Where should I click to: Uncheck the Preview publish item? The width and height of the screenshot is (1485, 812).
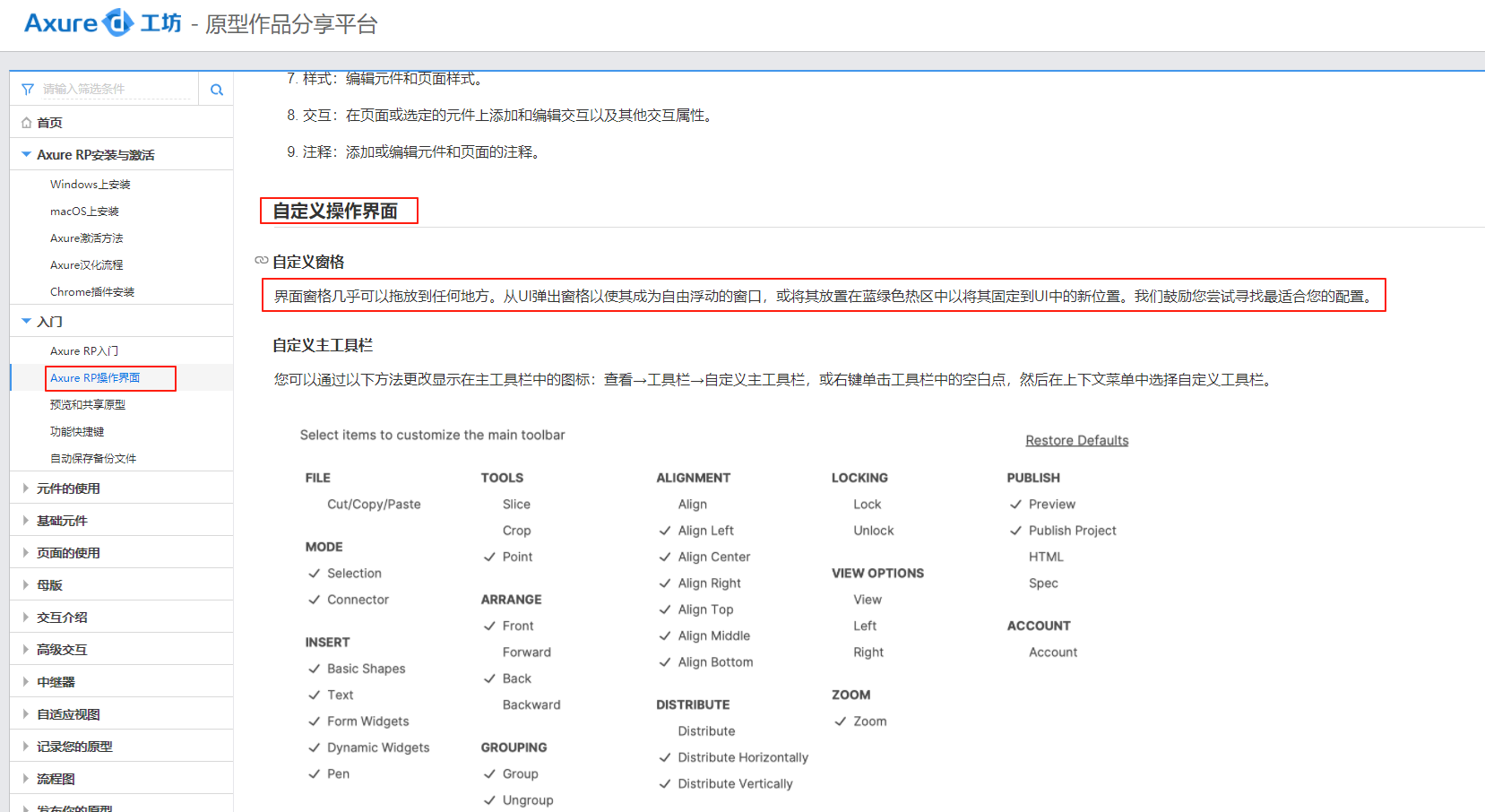[x=1042, y=505]
